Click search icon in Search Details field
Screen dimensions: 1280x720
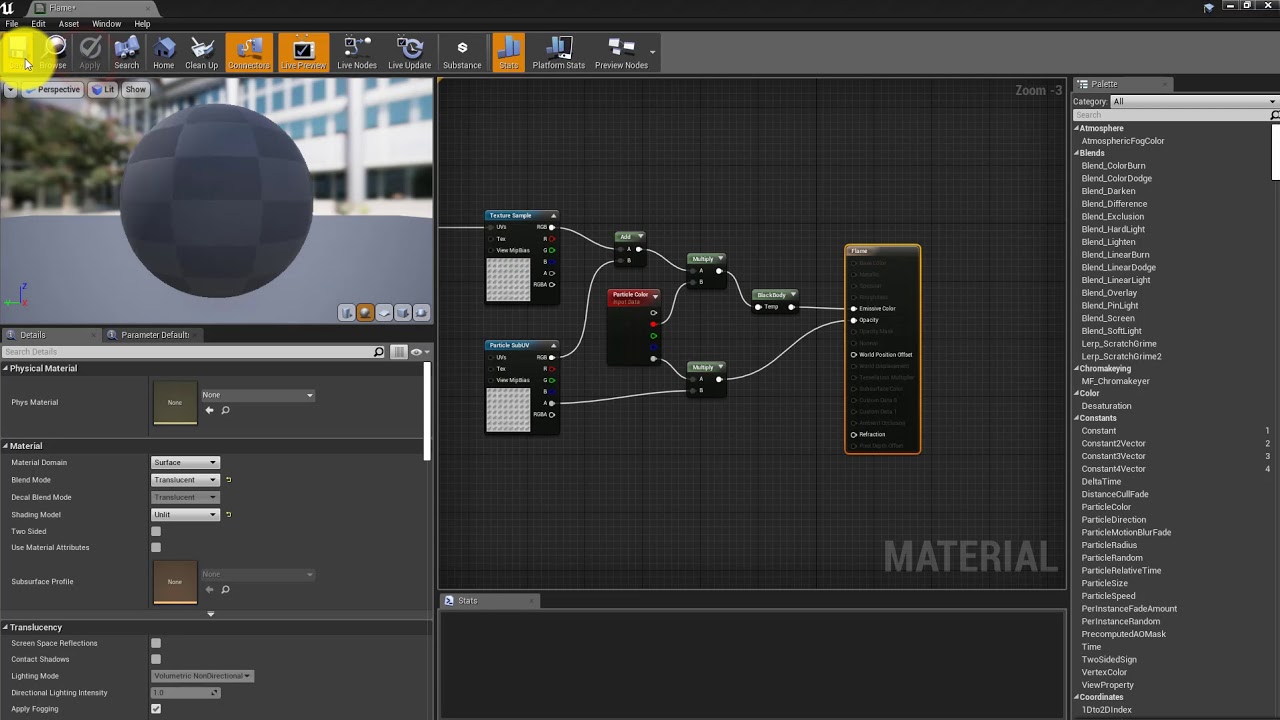(378, 352)
